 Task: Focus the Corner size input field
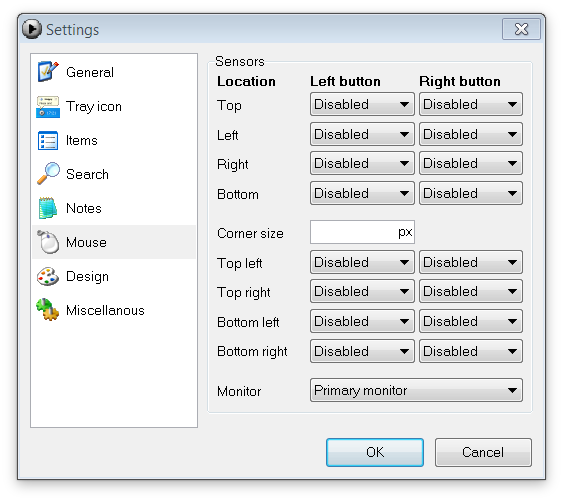click(x=362, y=232)
